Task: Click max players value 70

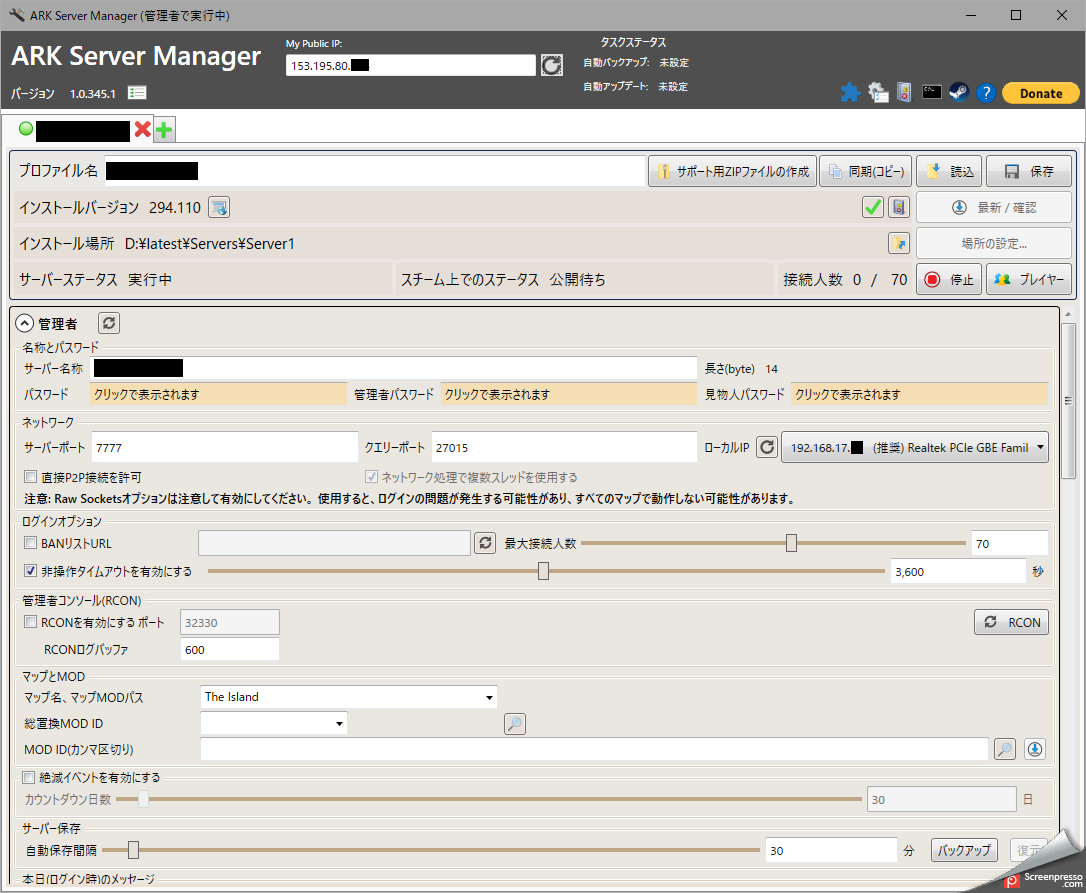Action: [x=1010, y=543]
